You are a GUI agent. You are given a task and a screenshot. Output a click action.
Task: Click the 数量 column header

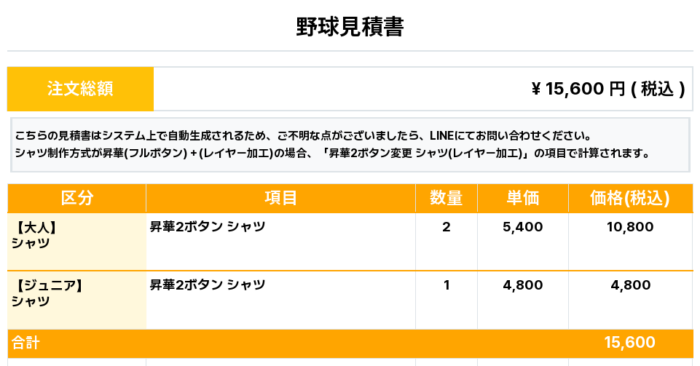click(446, 198)
